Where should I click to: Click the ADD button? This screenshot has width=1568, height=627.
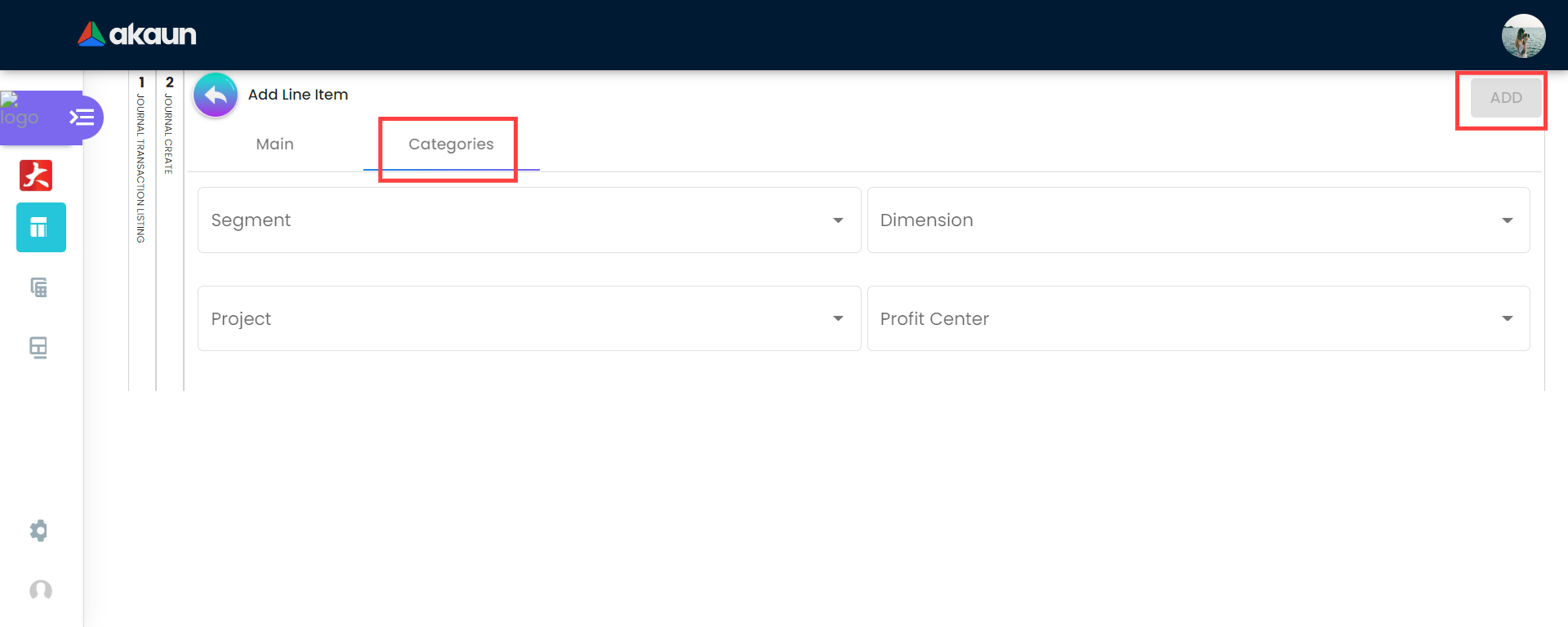pyautogui.click(x=1506, y=98)
